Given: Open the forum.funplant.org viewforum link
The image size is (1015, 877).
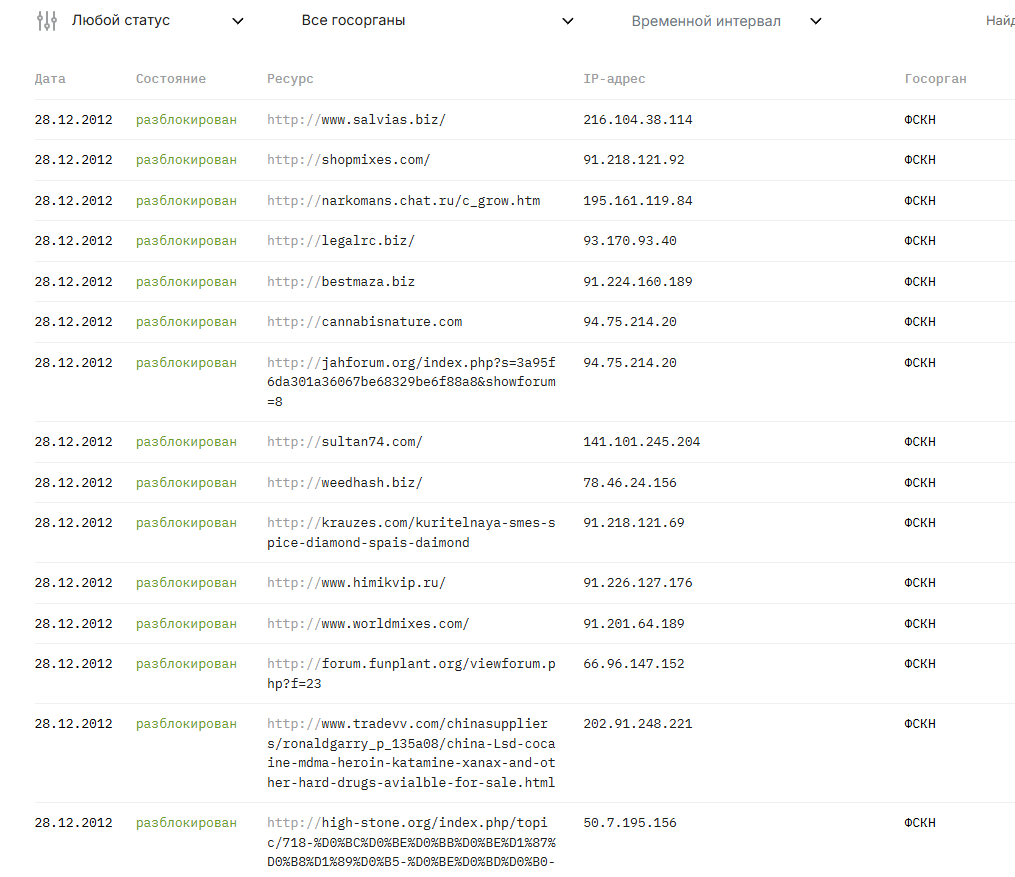Looking at the screenshot, I should pyautogui.click(x=411, y=674).
